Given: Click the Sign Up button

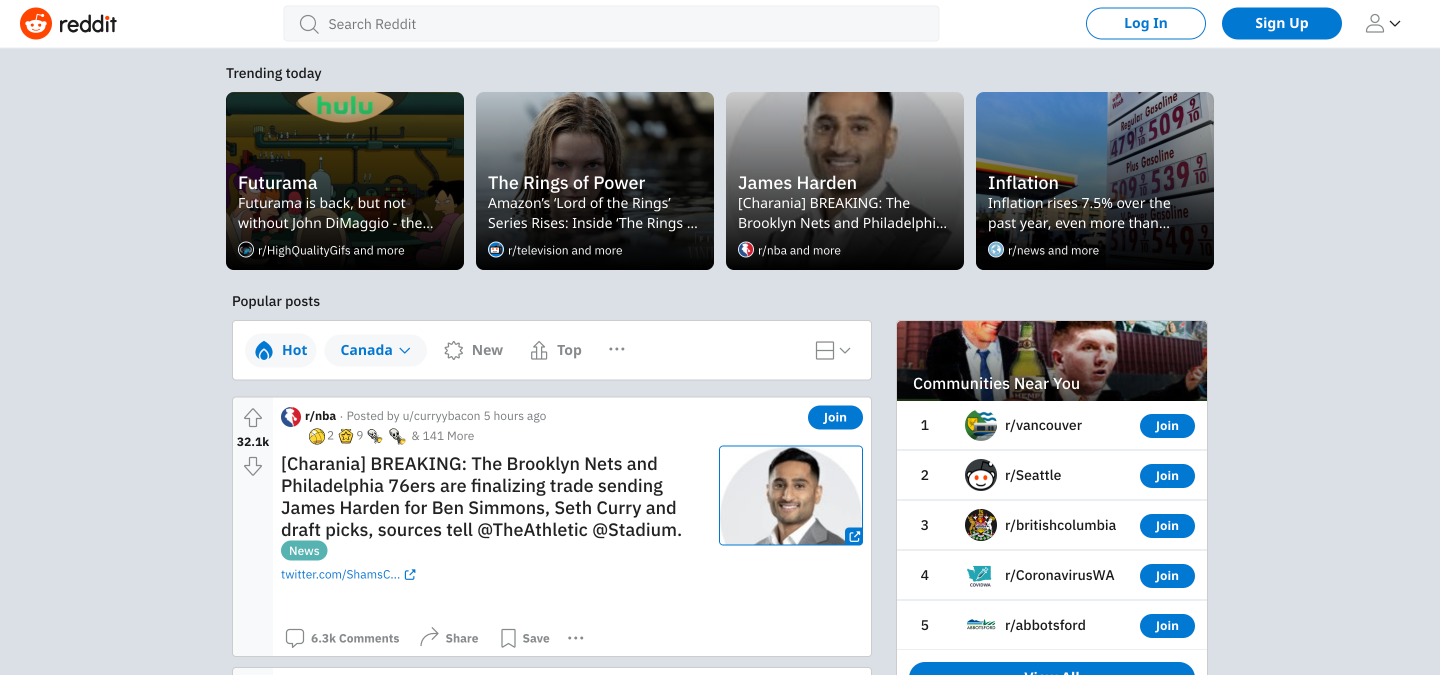Looking at the screenshot, I should coord(1282,24).
